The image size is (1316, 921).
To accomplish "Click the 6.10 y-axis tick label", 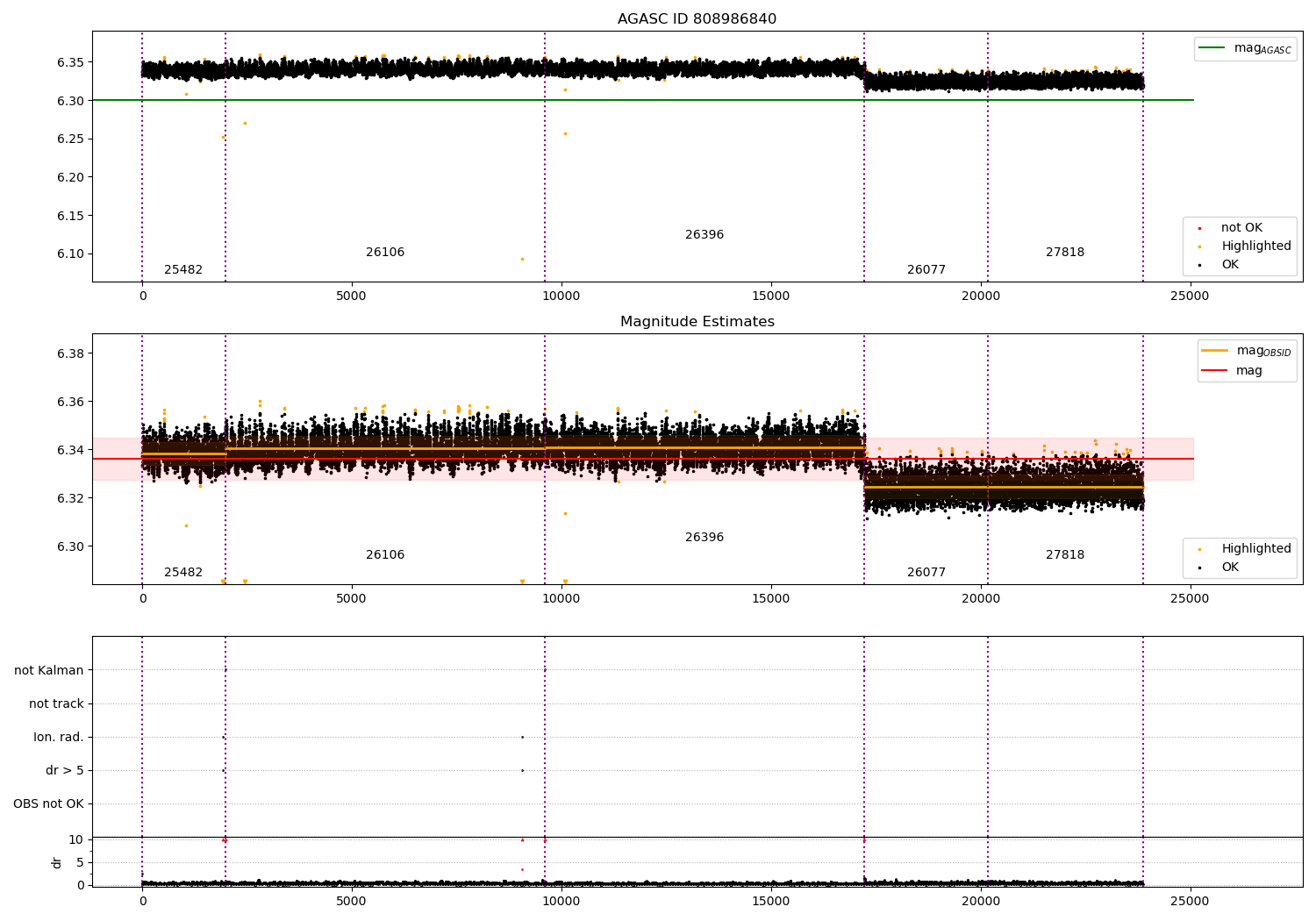I will point(71,253).
